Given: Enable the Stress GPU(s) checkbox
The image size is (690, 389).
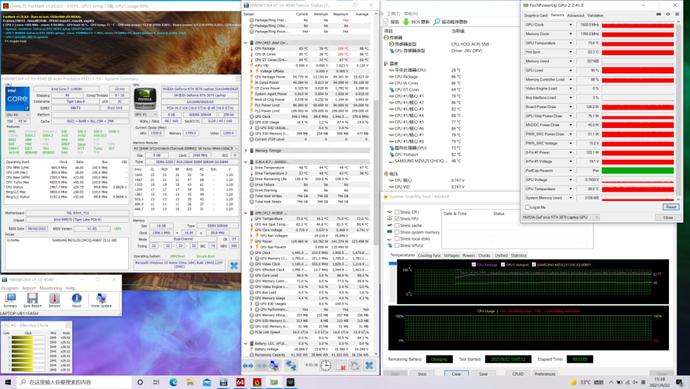Looking at the screenshot, I should [397, 245].
